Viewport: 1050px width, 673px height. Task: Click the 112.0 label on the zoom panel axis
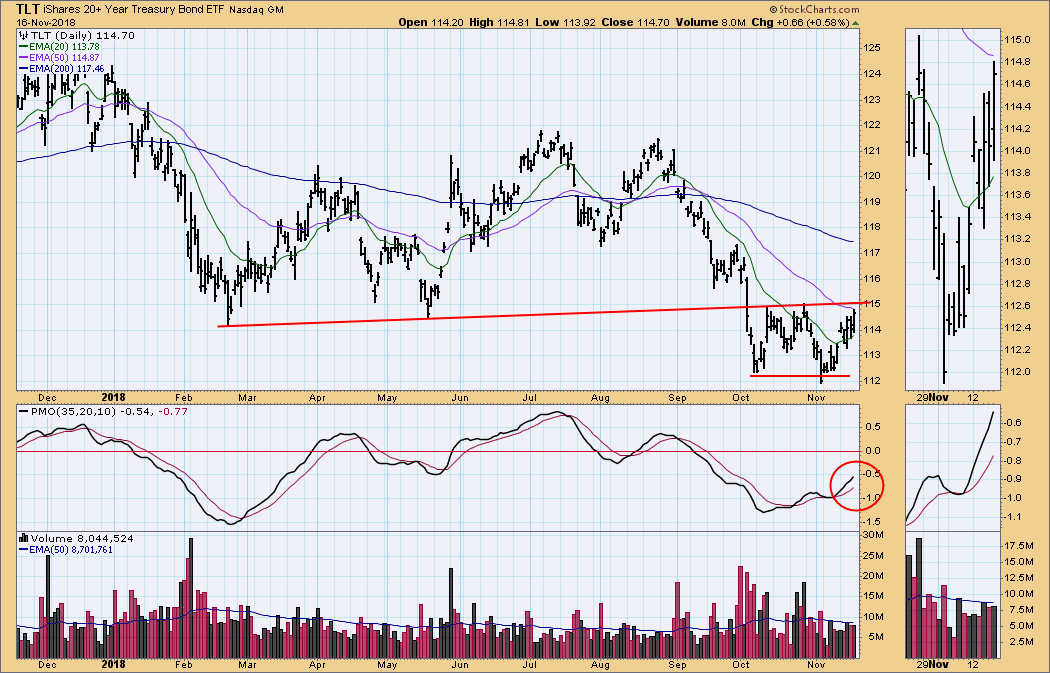[1017, 372]
